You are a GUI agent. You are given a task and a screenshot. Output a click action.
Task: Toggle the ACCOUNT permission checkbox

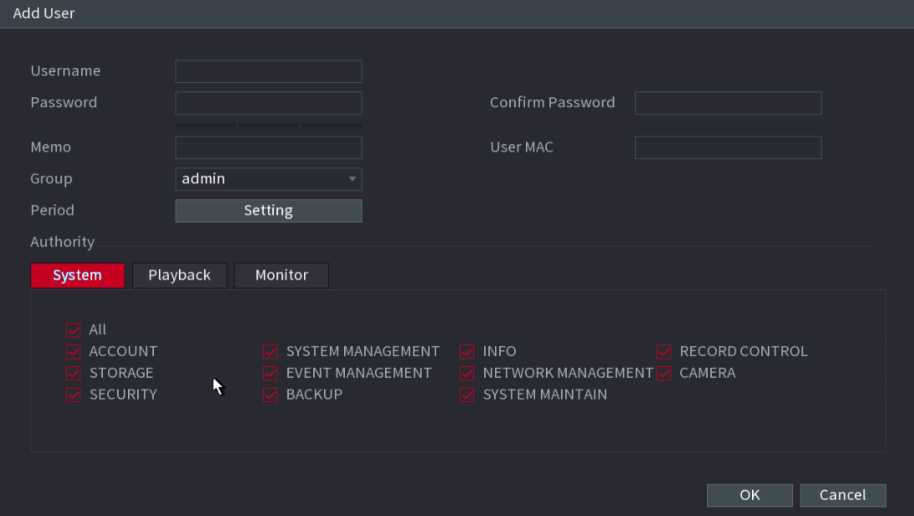[x=73, y=352]
